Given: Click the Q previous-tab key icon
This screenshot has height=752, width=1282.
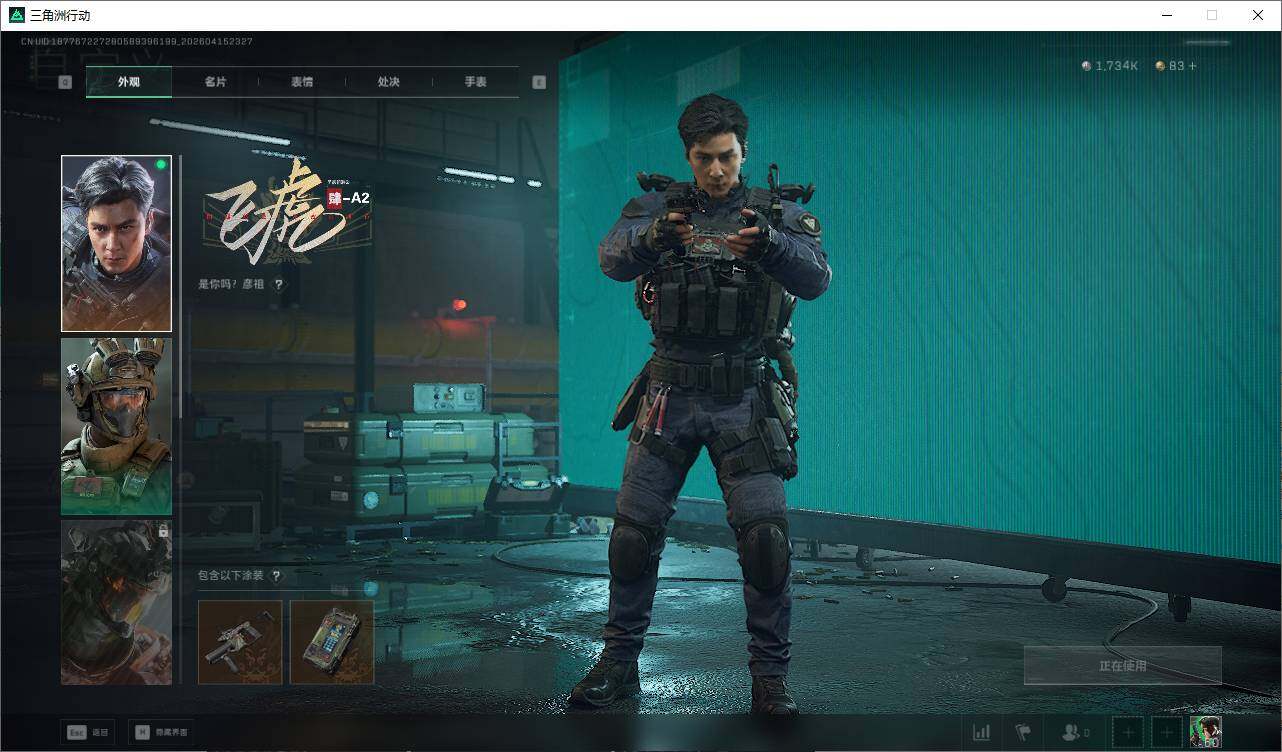Looking at the screenshot, I should [x=65, y=82].
